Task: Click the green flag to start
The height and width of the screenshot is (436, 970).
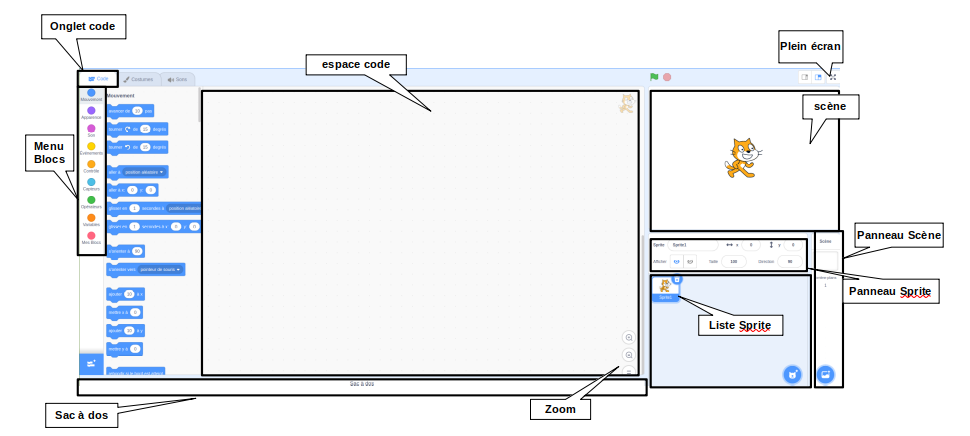Action: (654, 77)
